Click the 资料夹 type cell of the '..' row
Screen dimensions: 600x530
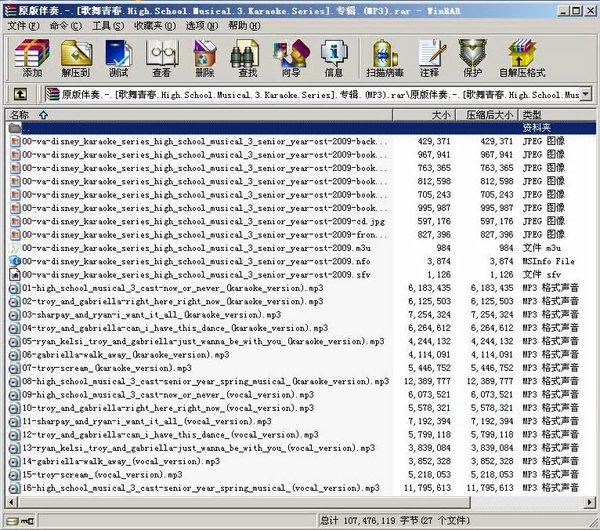(x=537, y=128)
